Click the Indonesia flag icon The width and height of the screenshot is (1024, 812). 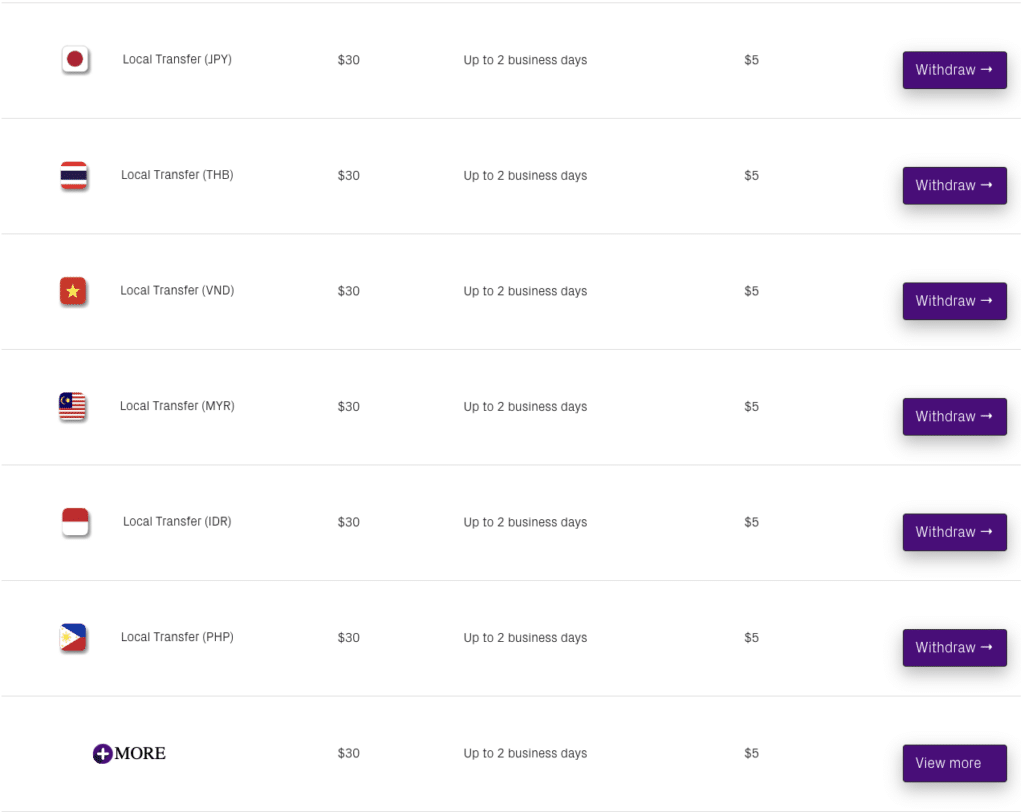click(x=75, y=522)
